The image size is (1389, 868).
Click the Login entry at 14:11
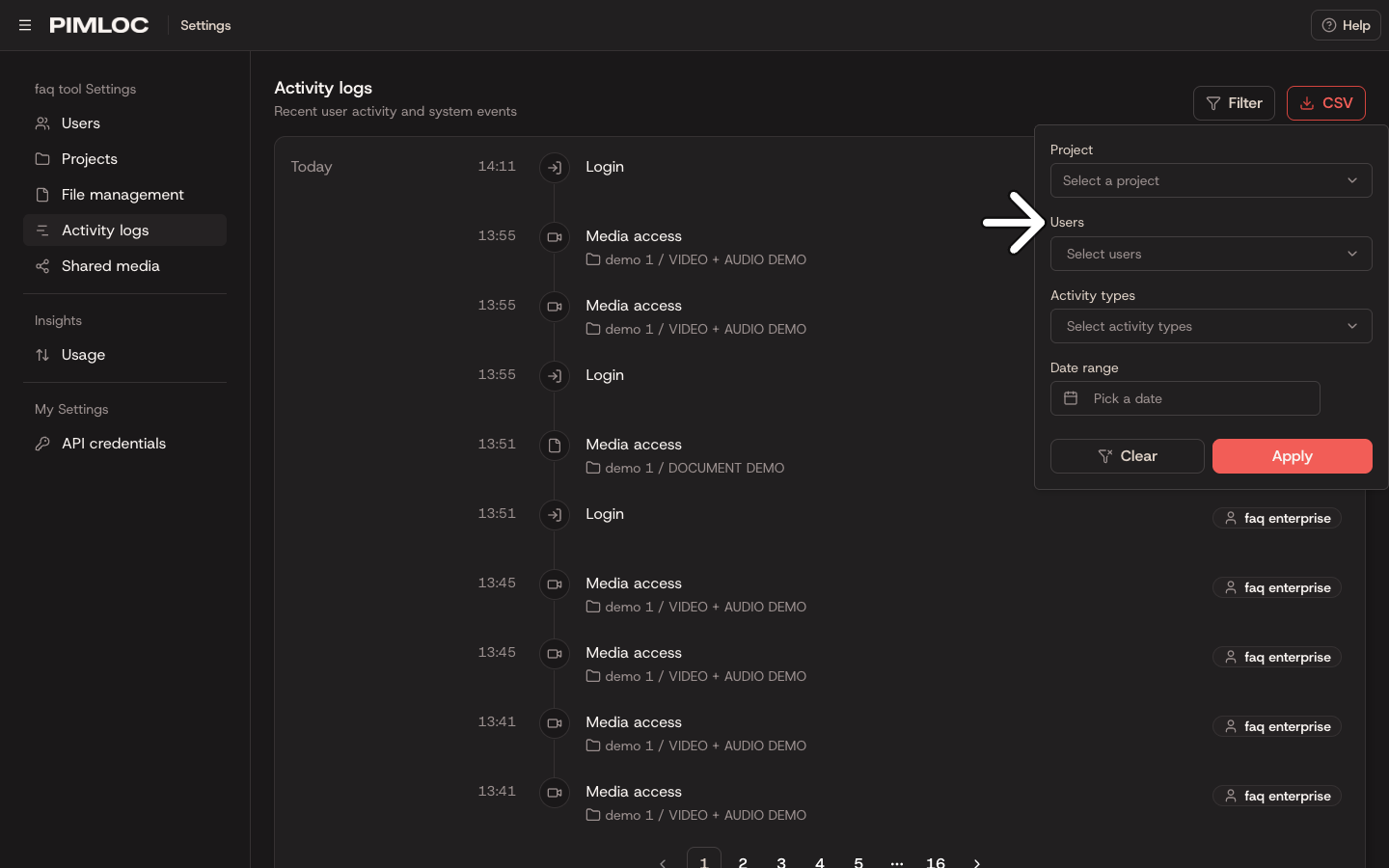[605, 167]
